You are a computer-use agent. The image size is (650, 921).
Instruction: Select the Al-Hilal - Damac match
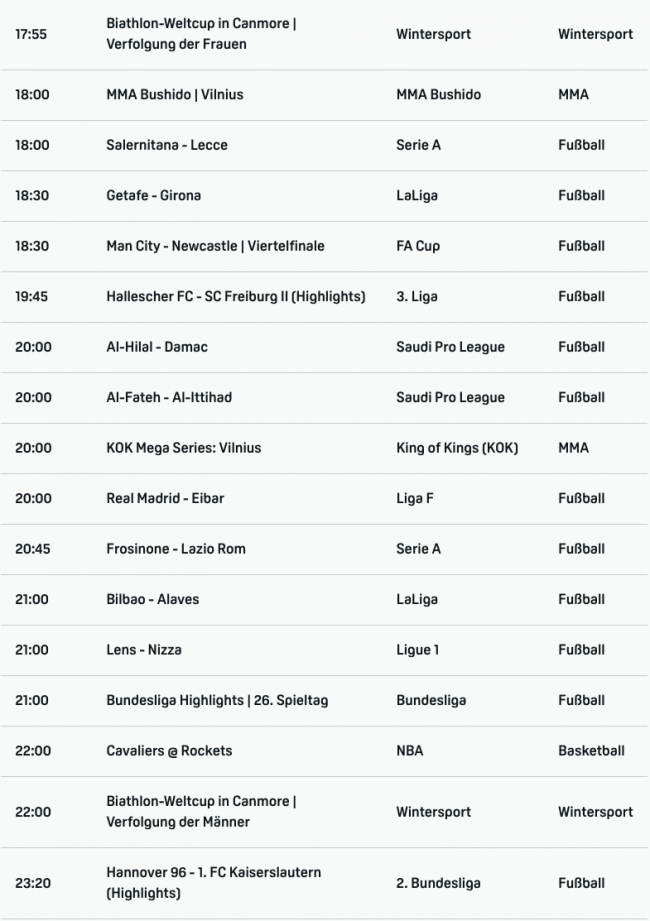157,347
